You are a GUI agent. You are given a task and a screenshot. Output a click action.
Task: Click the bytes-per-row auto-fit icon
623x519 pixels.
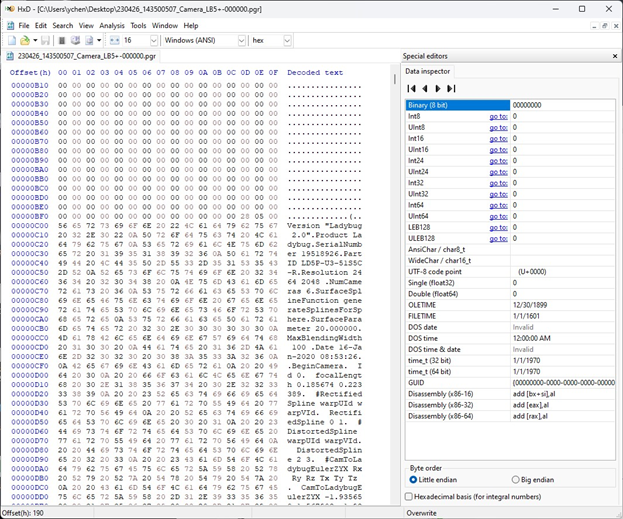[x=114, y=41]
